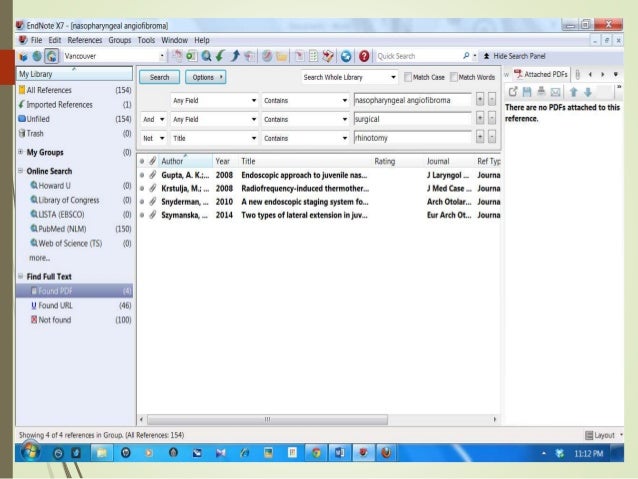
Task: Click the nasopharyngeal angiofibroma search field
Action: (x=412, y=100)
